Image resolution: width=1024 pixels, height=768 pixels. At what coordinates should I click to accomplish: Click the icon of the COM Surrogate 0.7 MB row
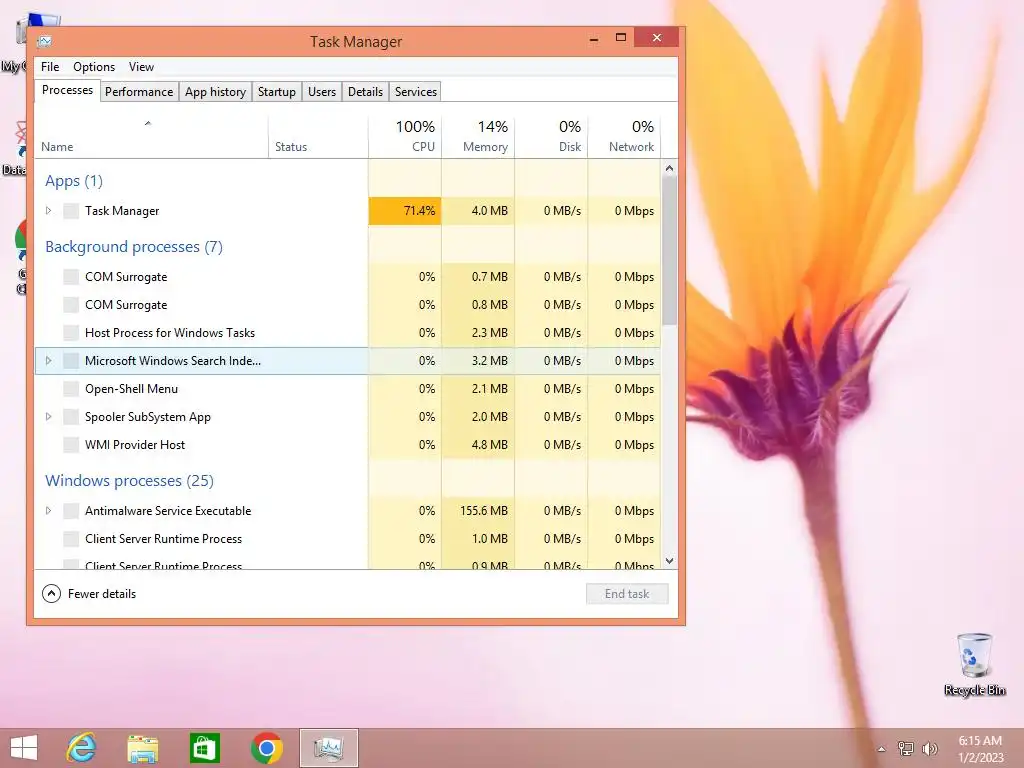71,277
